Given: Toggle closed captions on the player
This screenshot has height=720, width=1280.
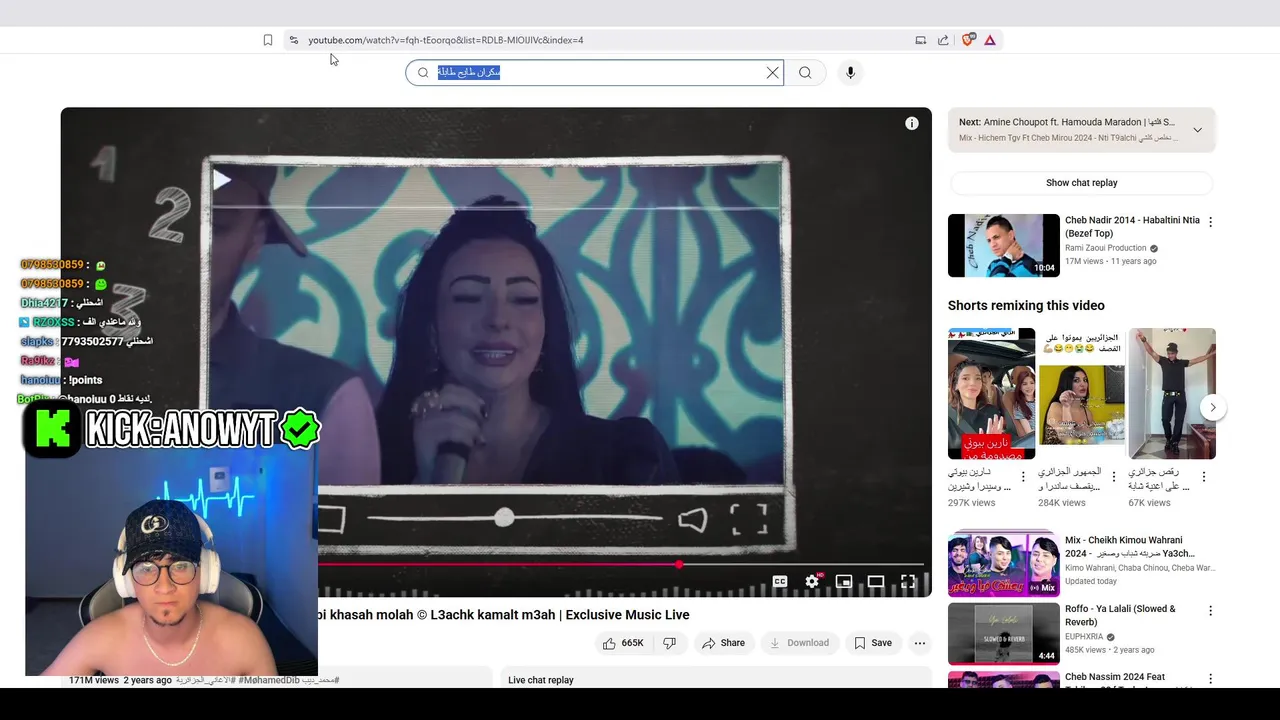Looking at the screenshot, I should pyautogui.click(x=780, y=581).
